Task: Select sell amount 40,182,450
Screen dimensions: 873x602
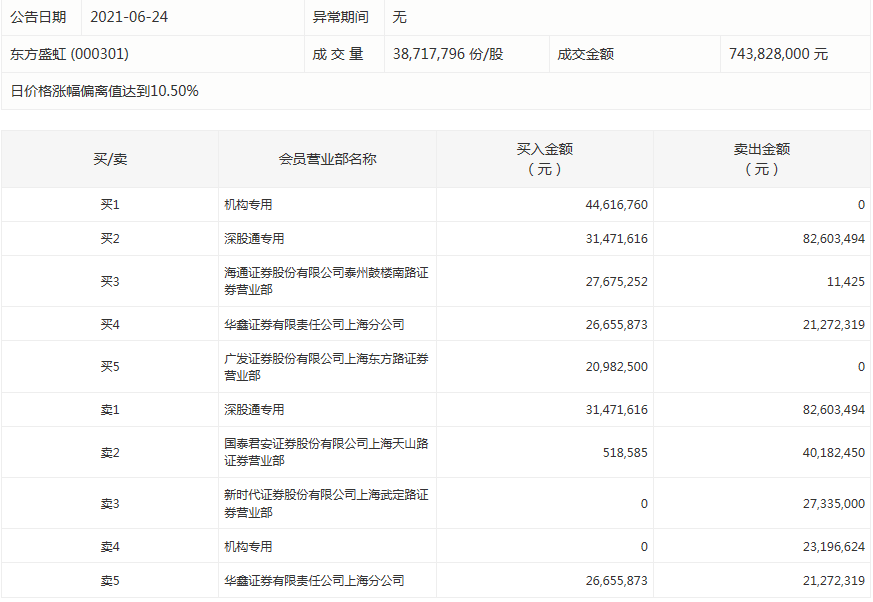Action: point(833,453)
